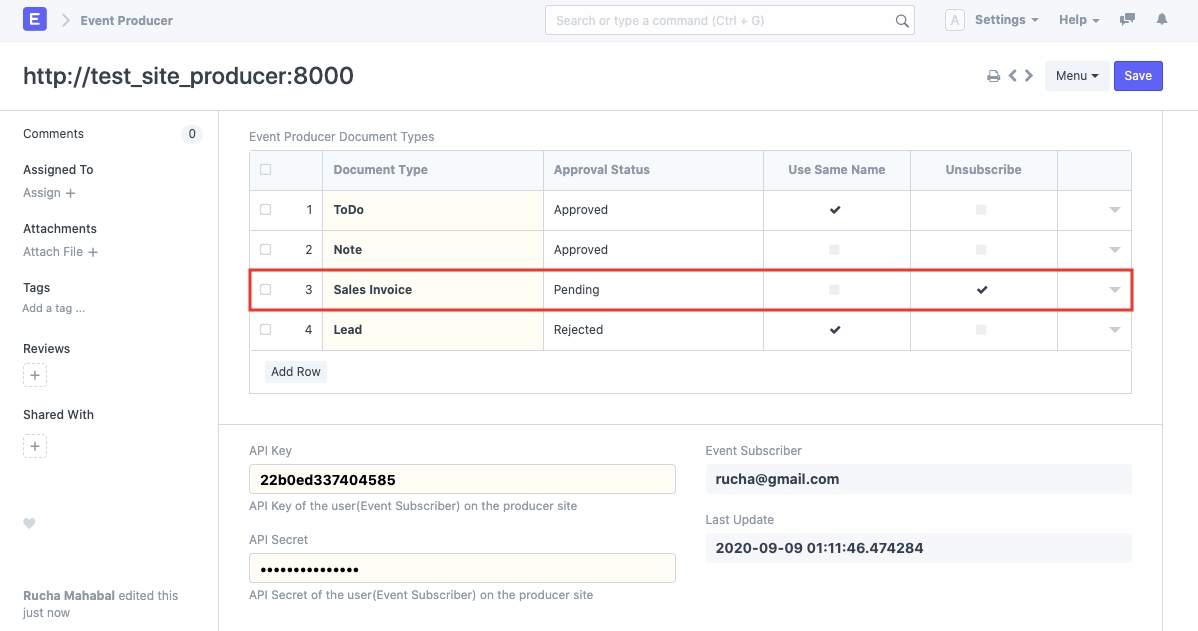
Task: Open the Menu dropdown
Action: (x=1077, y=76)
